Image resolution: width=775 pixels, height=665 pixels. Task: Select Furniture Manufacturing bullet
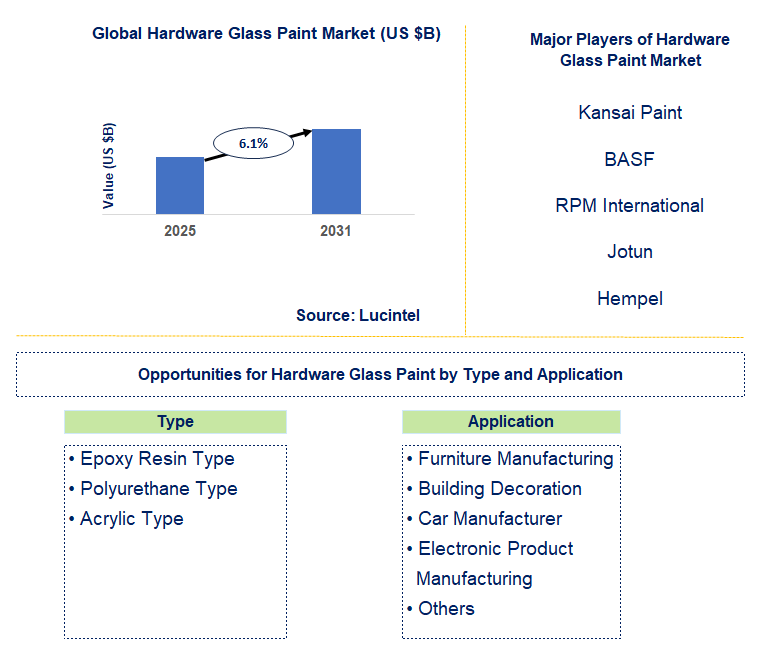tap(510, 459)
